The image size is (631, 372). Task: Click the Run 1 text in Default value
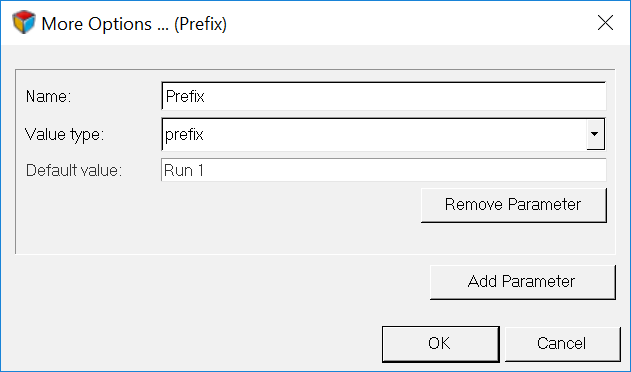(184, 170)
